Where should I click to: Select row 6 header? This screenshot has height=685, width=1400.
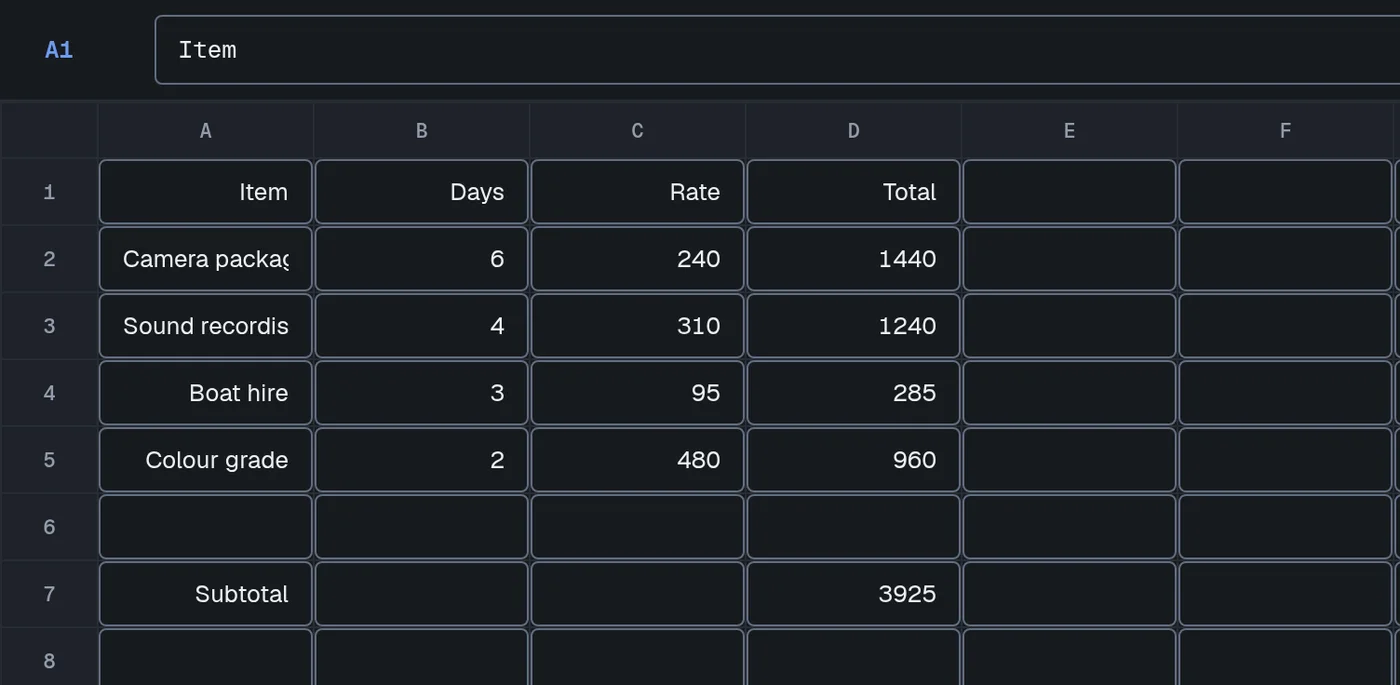tap(49, 527)
